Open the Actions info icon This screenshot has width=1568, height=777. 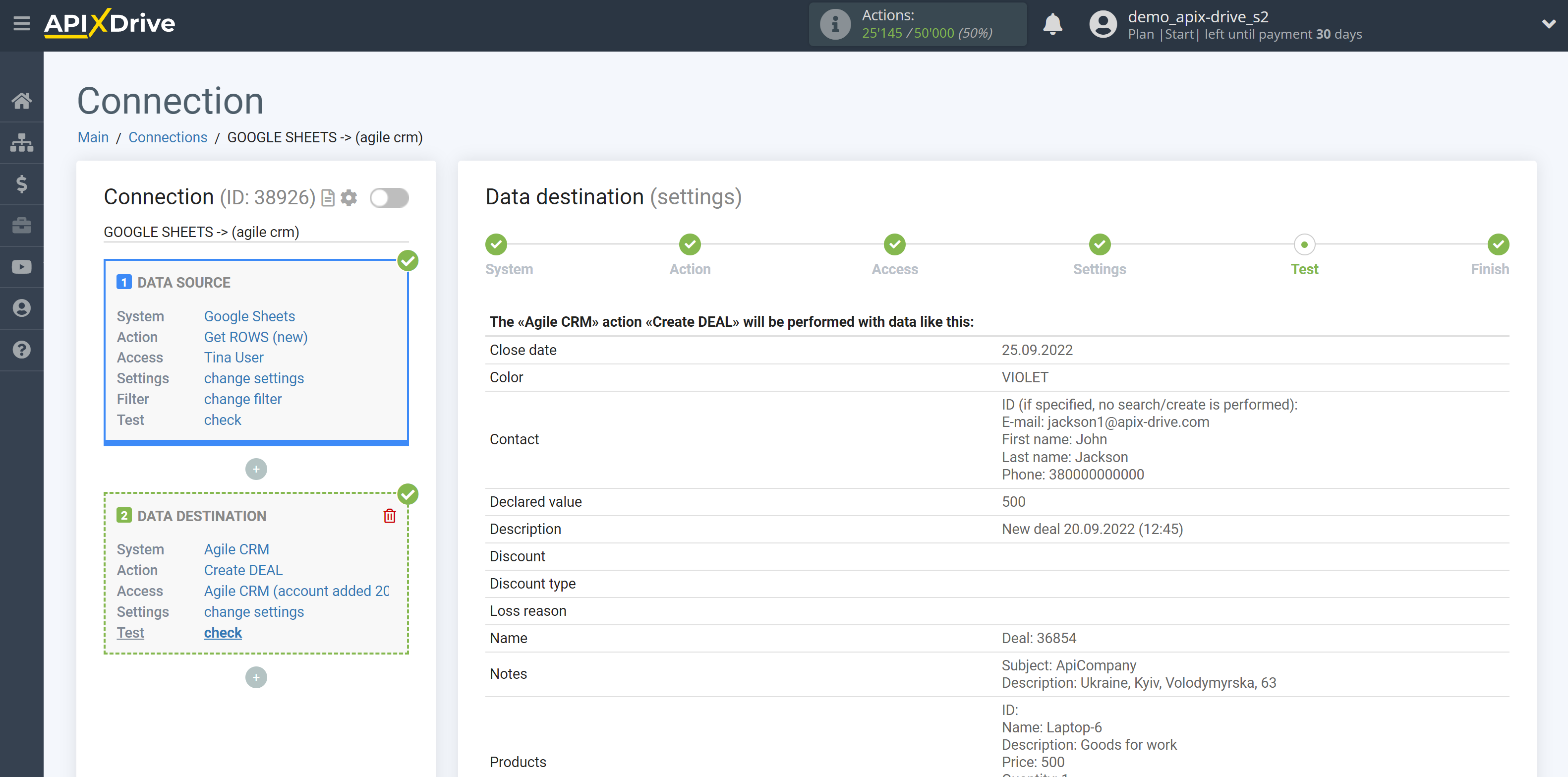point(835,24)
